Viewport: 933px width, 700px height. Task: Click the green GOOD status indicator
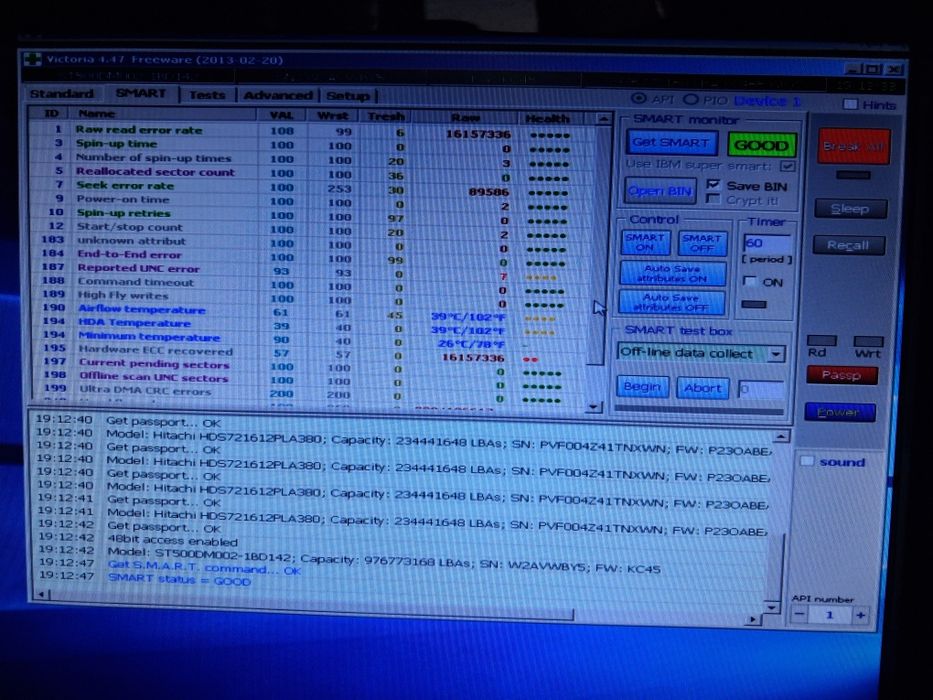click(x=762, y=145)
